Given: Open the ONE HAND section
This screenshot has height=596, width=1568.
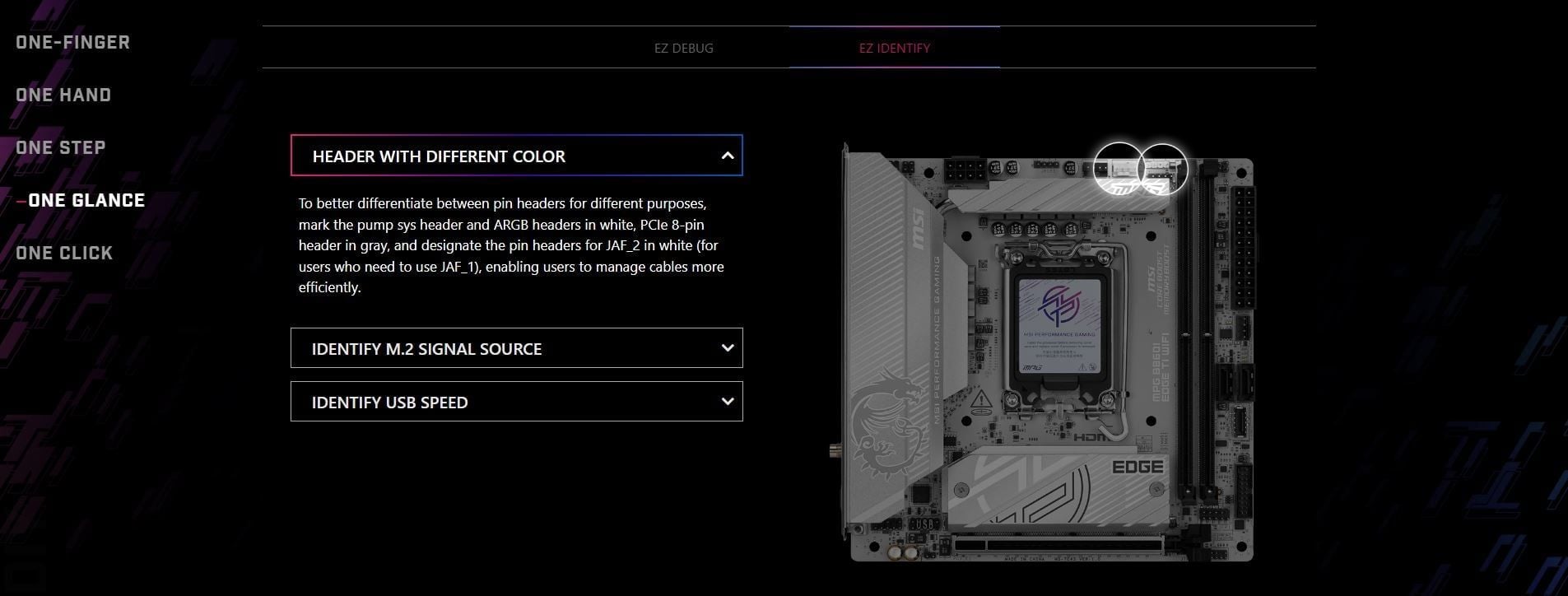Looking at the screenshot, I should 63,95.
